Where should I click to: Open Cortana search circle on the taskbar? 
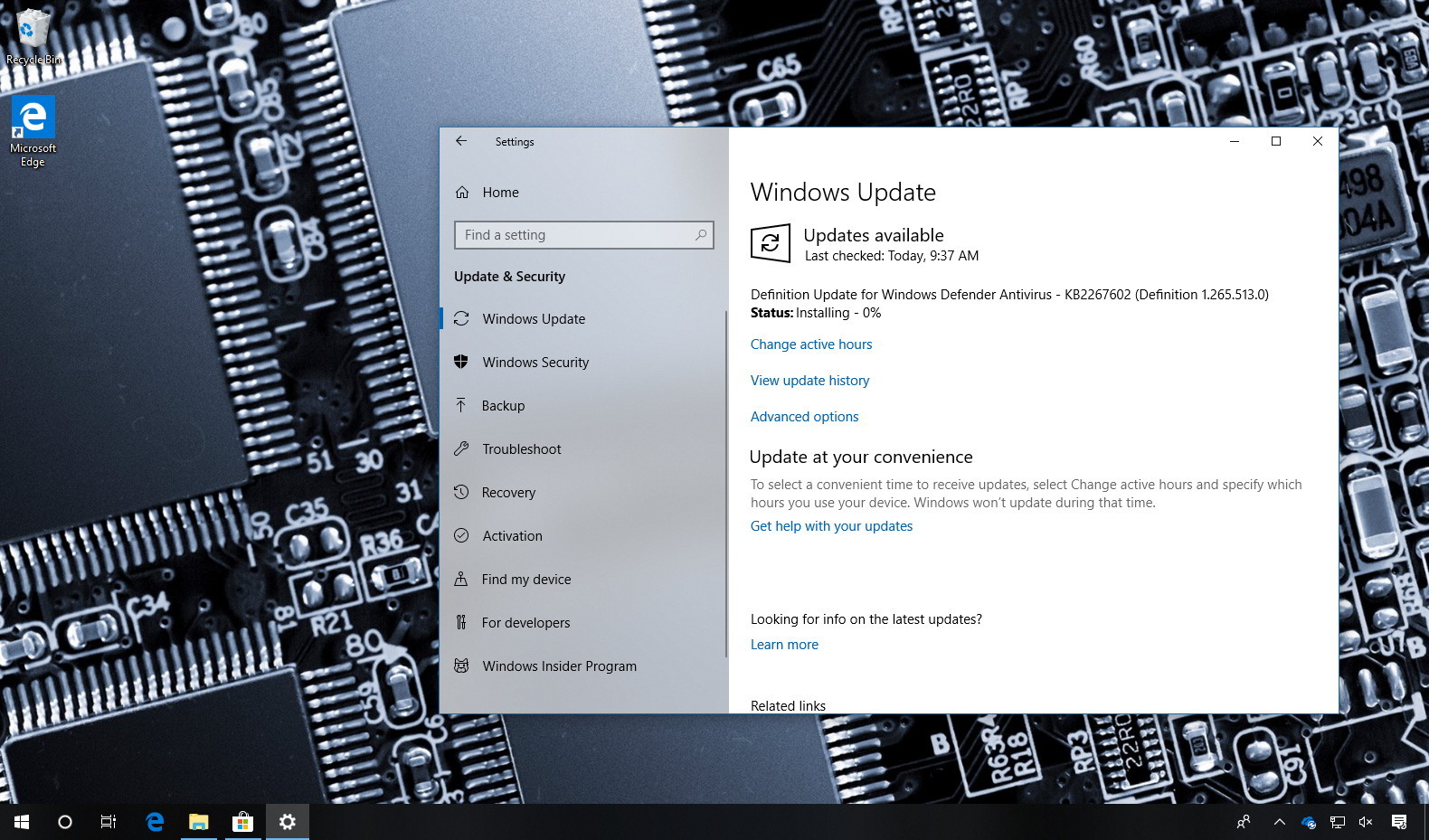coord(65,822)
